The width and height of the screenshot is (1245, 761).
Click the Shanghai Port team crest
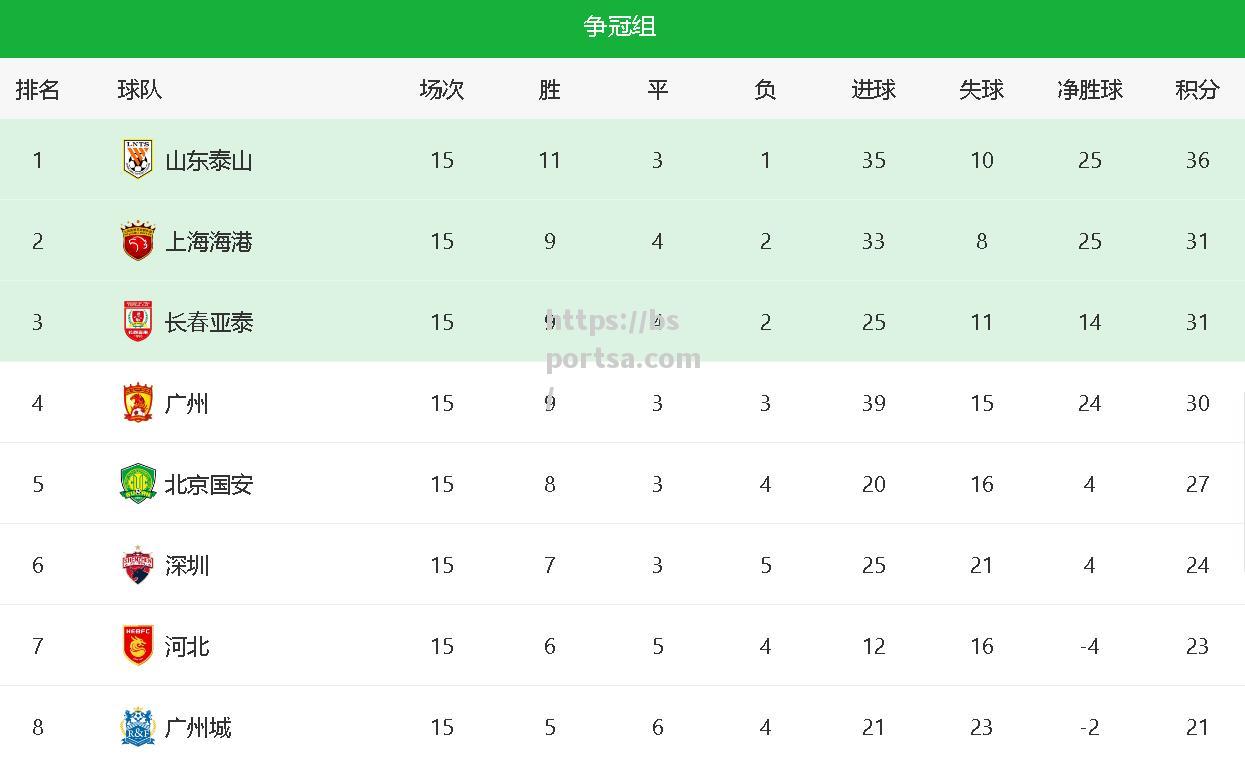coord(138,241)
